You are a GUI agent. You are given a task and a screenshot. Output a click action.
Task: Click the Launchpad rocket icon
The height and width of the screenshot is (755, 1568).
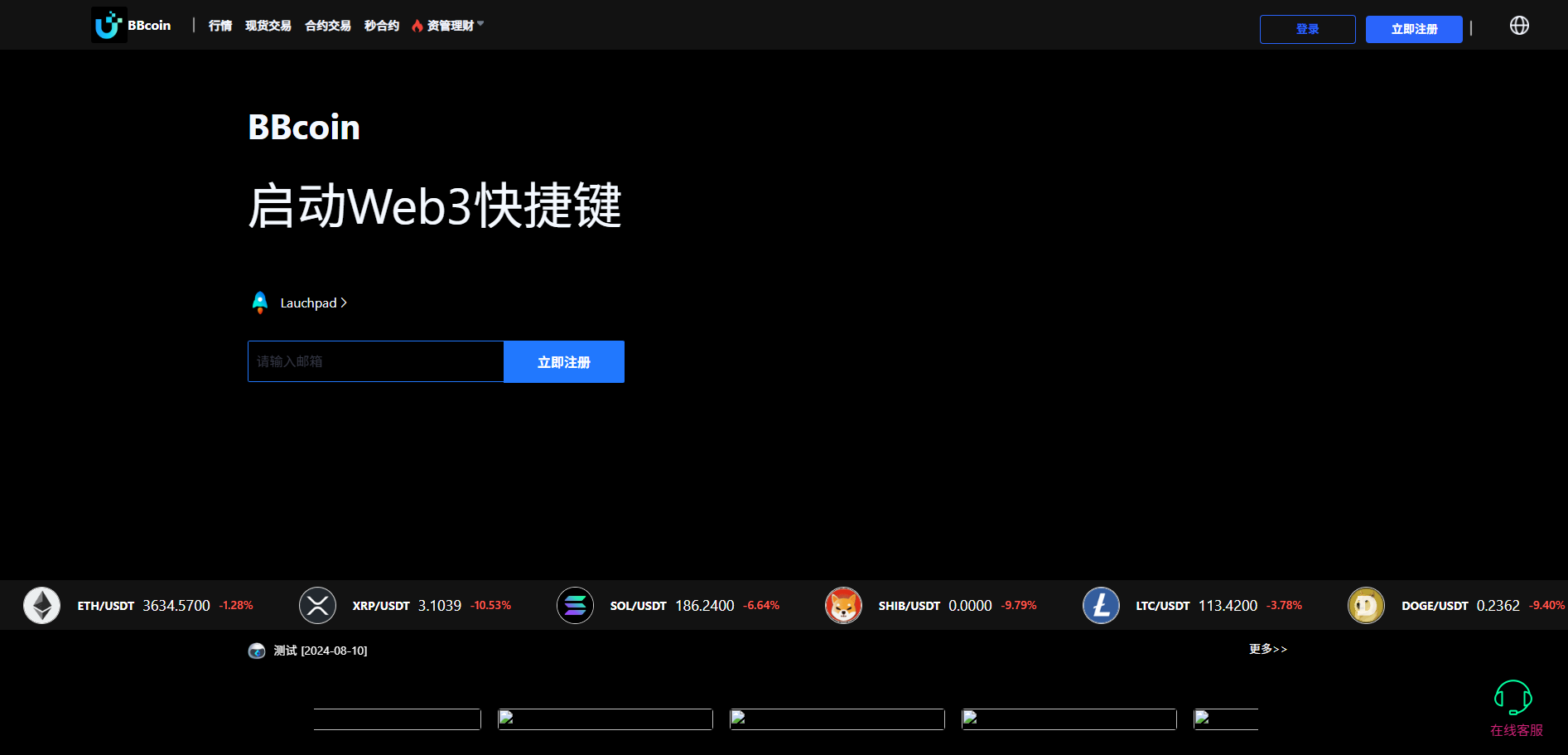click(260, 302)
